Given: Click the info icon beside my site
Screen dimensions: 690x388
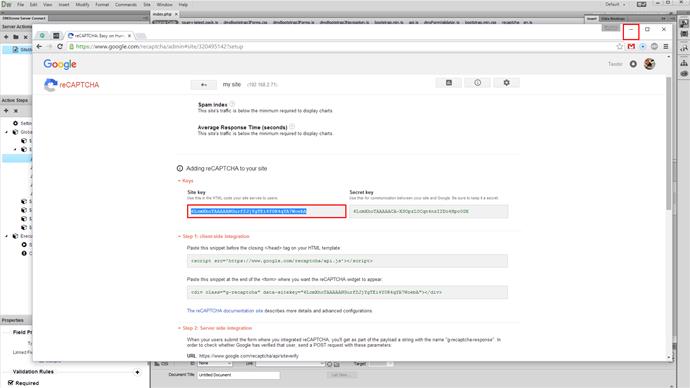Looking at the screenshot, I should 477,83.
